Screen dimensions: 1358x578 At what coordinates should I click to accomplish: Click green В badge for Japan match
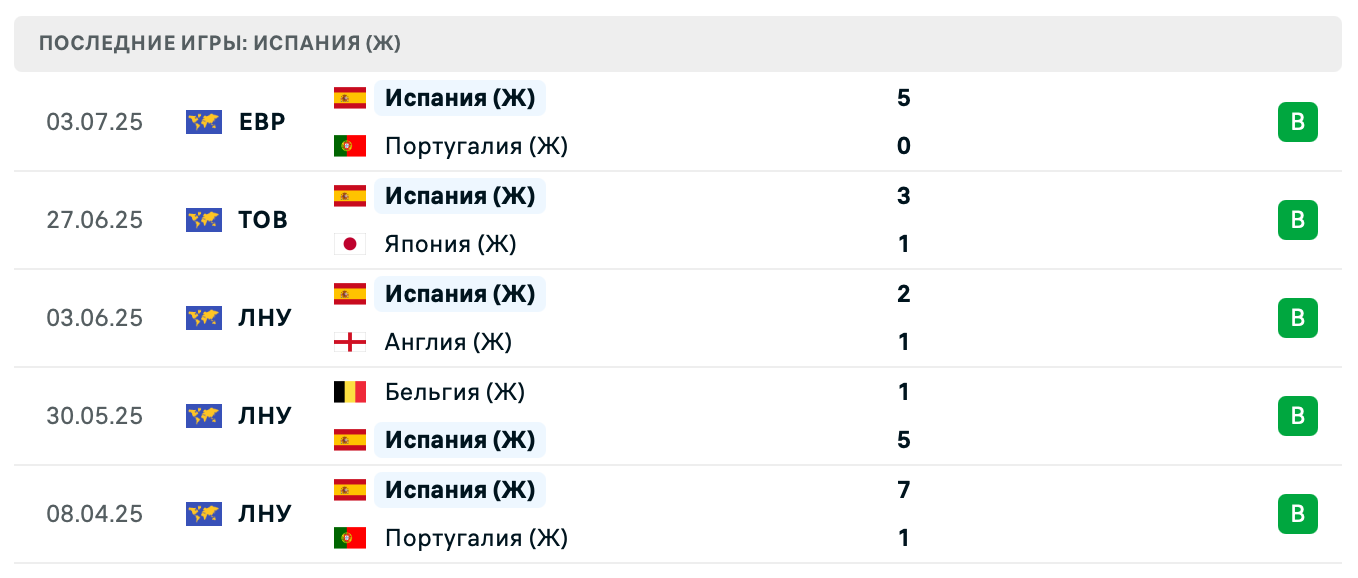coord(1297,220)
